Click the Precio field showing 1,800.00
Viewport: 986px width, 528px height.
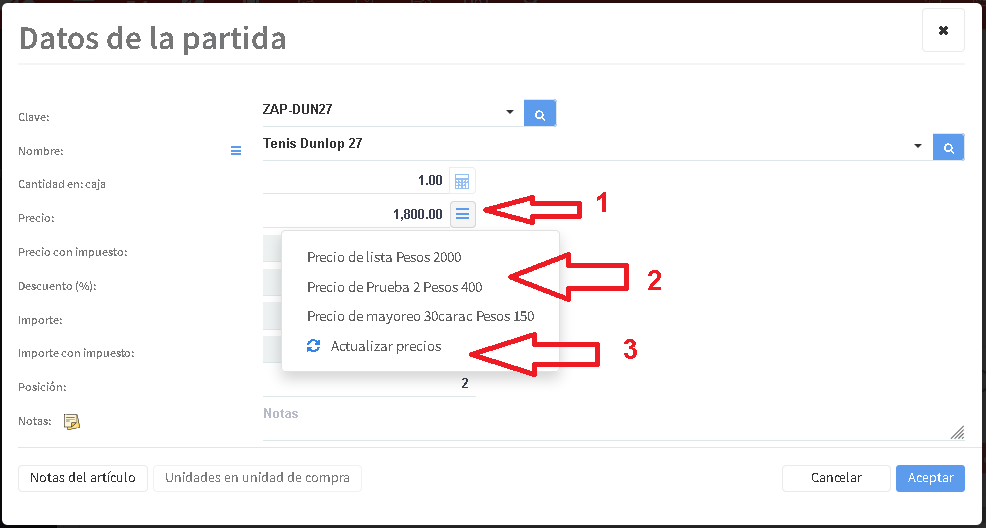(355, 214)
